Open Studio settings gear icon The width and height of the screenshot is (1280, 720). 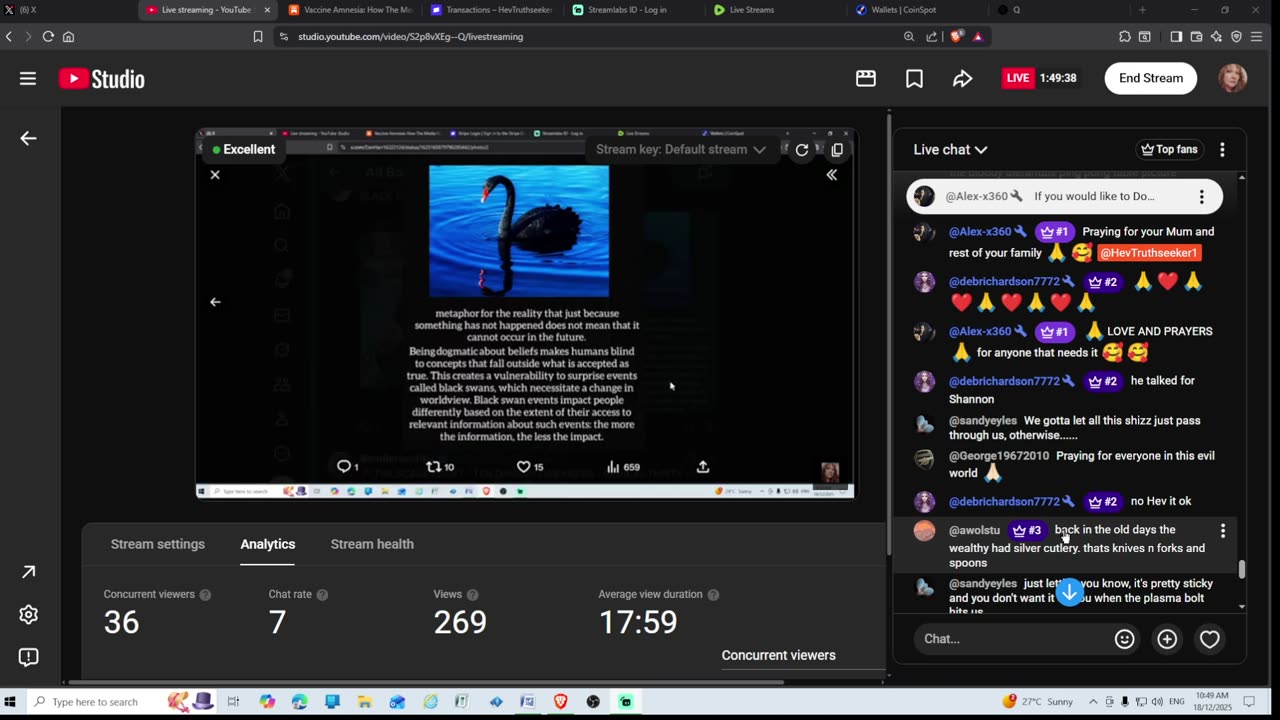28,614
